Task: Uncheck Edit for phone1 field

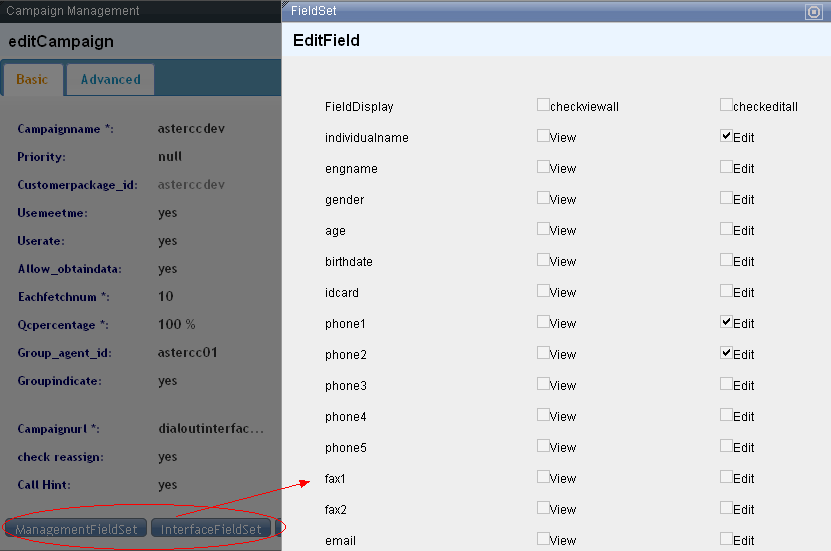Action: (x=726, y=322)
